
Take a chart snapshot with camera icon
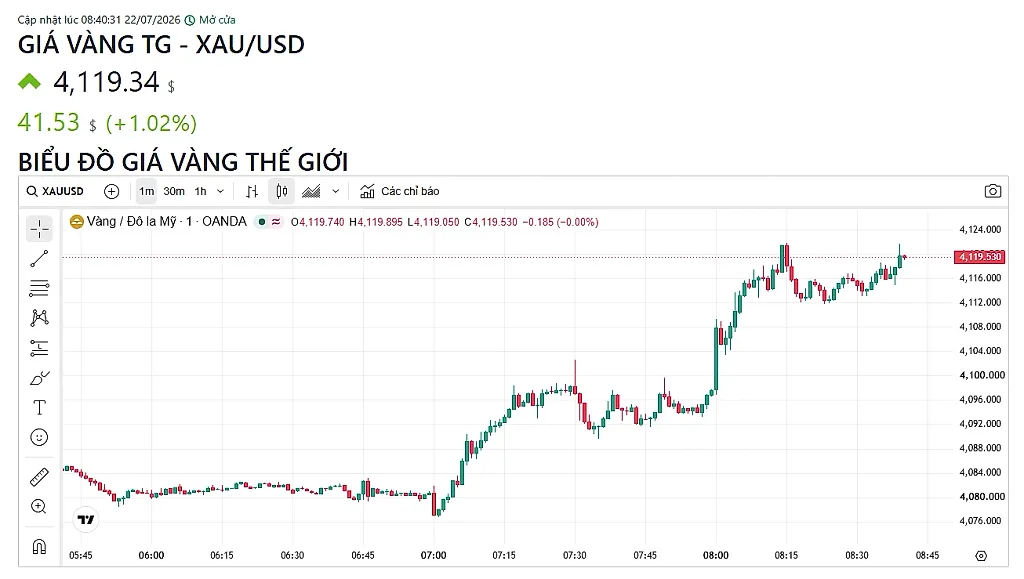[x=993, y=191]
